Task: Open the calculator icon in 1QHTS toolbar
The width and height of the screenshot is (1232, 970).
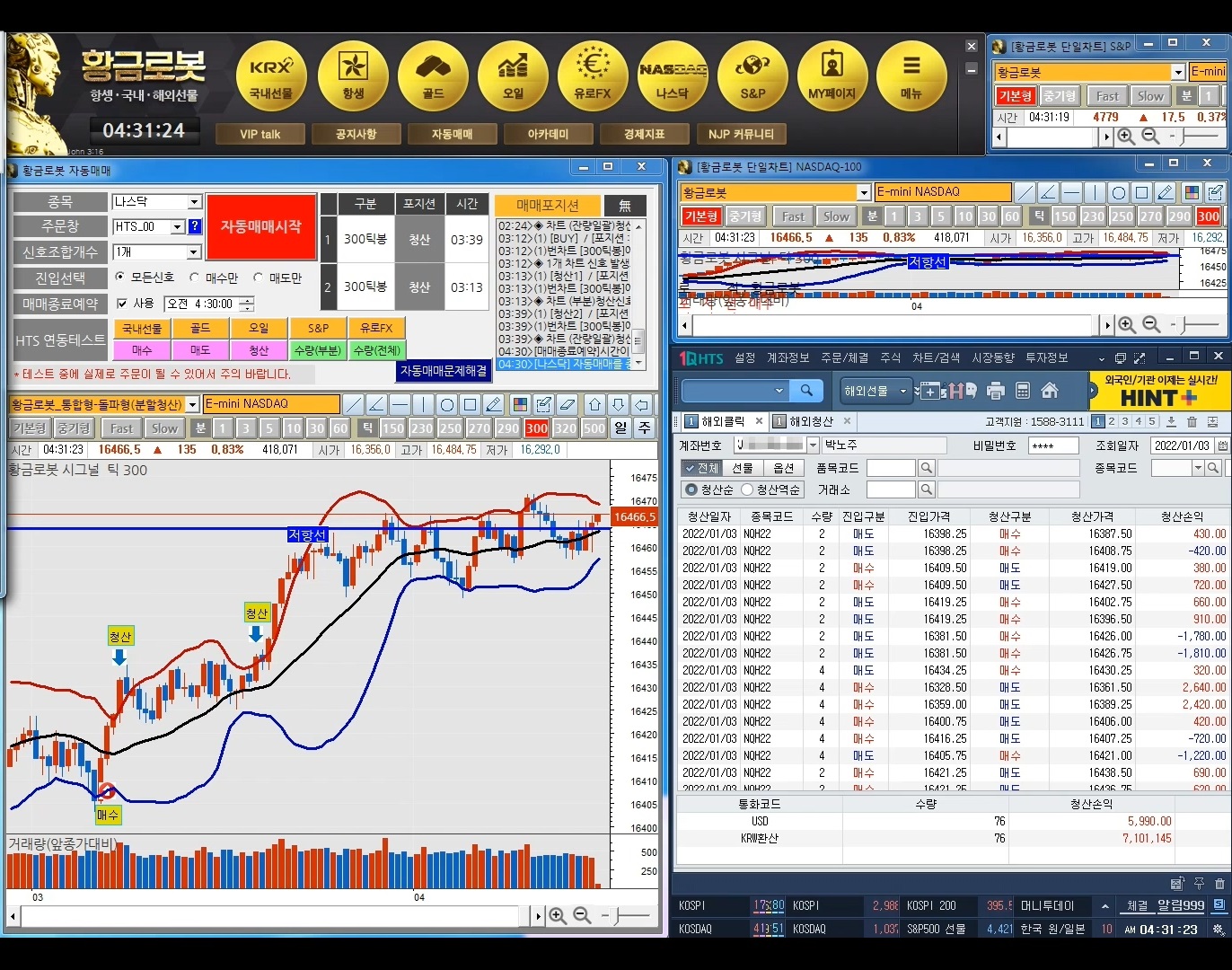Action: click(x=1022, y=391)
